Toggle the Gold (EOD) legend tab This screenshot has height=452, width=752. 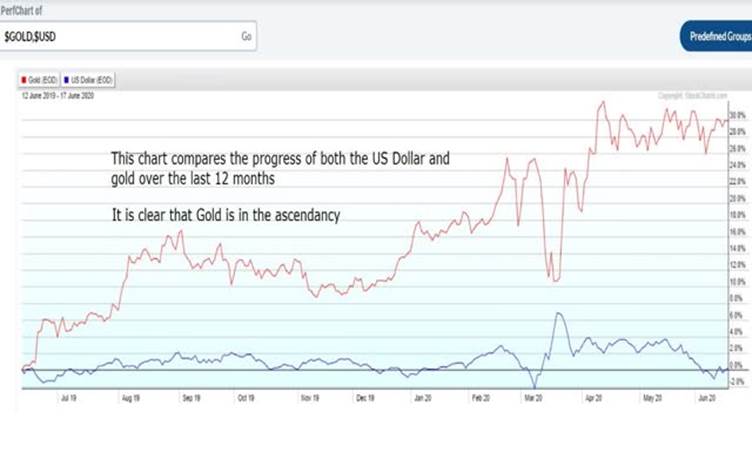[38, 76]
